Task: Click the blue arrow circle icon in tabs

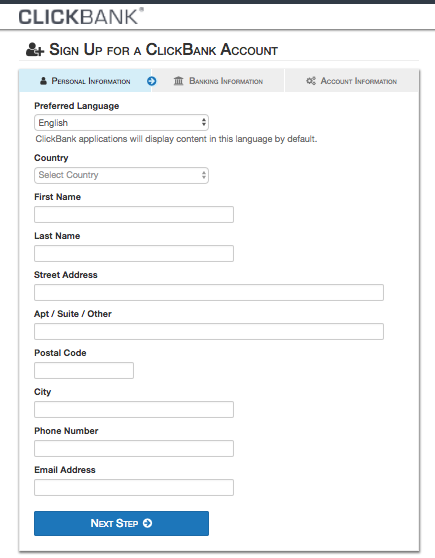Action: click(152, 81)
